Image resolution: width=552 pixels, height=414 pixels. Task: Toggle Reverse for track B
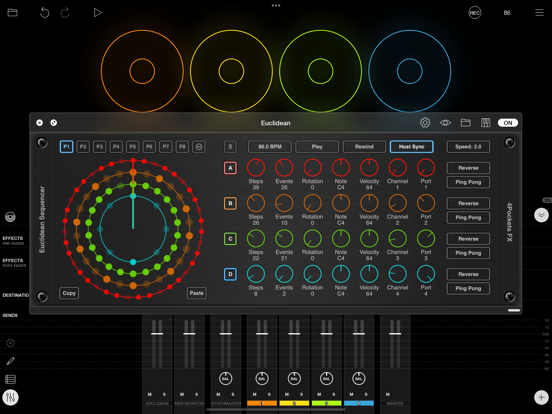click(468, 203)
